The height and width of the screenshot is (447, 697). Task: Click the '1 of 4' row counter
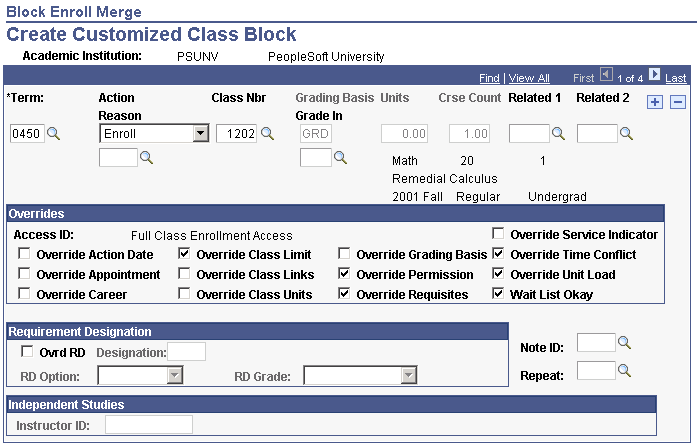[630, 79]
